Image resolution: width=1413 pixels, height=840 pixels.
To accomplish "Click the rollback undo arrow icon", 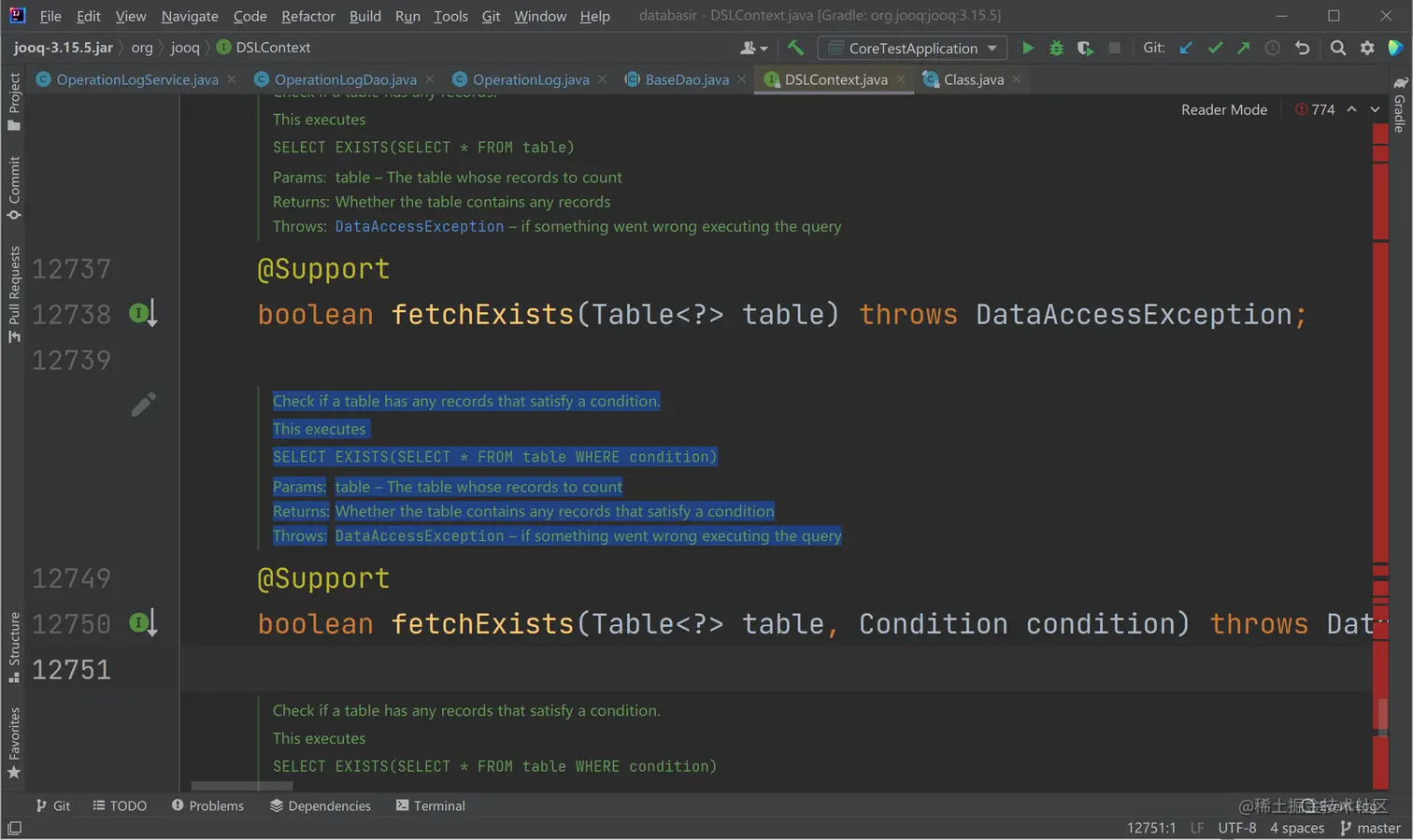I will click(x=1302, y=48).
